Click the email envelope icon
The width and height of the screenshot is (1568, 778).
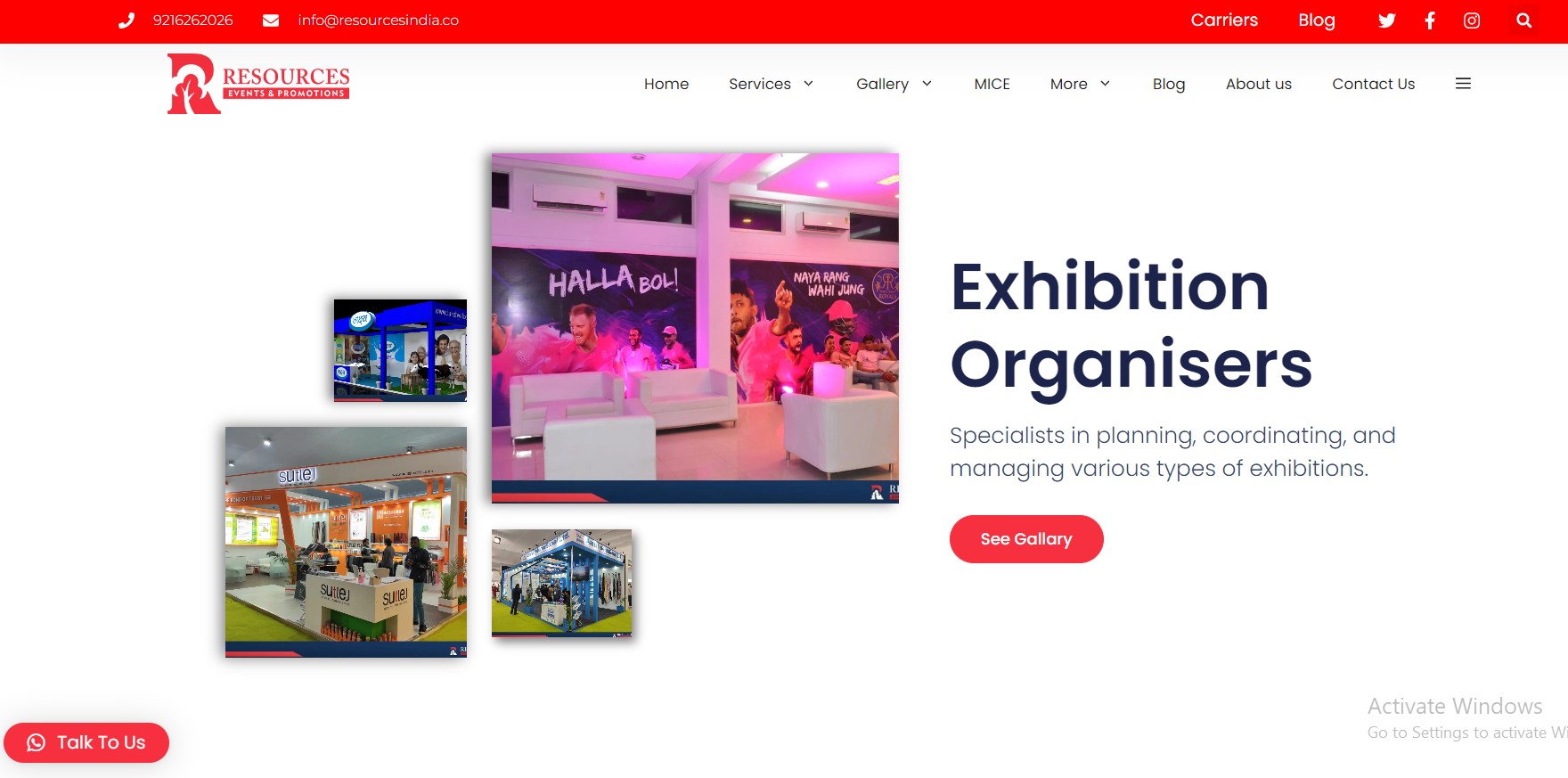point(271,20)
